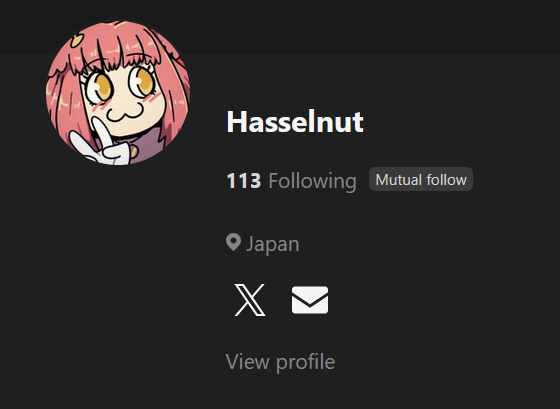This screenshot has height=409, width=560.
Task: Click the gray Mutual follow label
Action: [x=421, y=179]
